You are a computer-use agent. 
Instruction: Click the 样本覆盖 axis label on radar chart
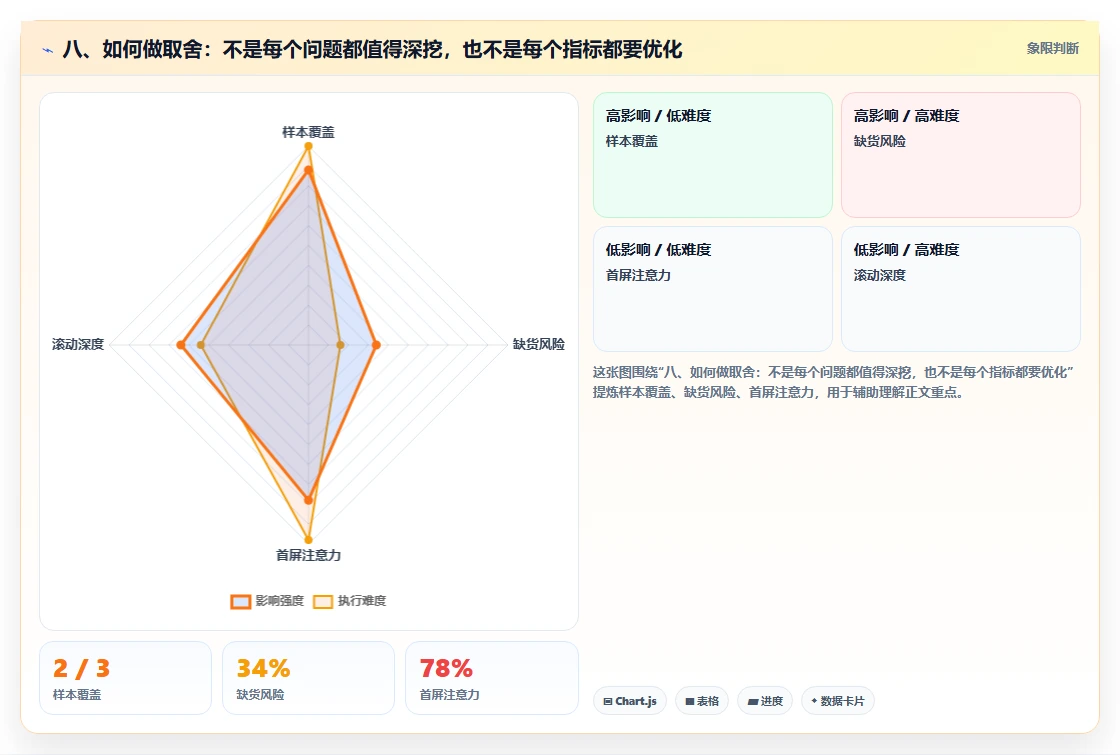coord(309,132)
